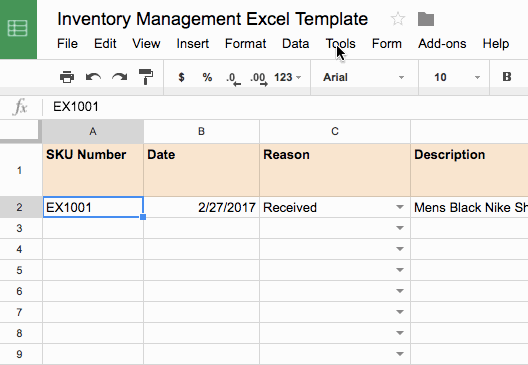Open Reason dropdown arrow in row 3

[400, 228]
